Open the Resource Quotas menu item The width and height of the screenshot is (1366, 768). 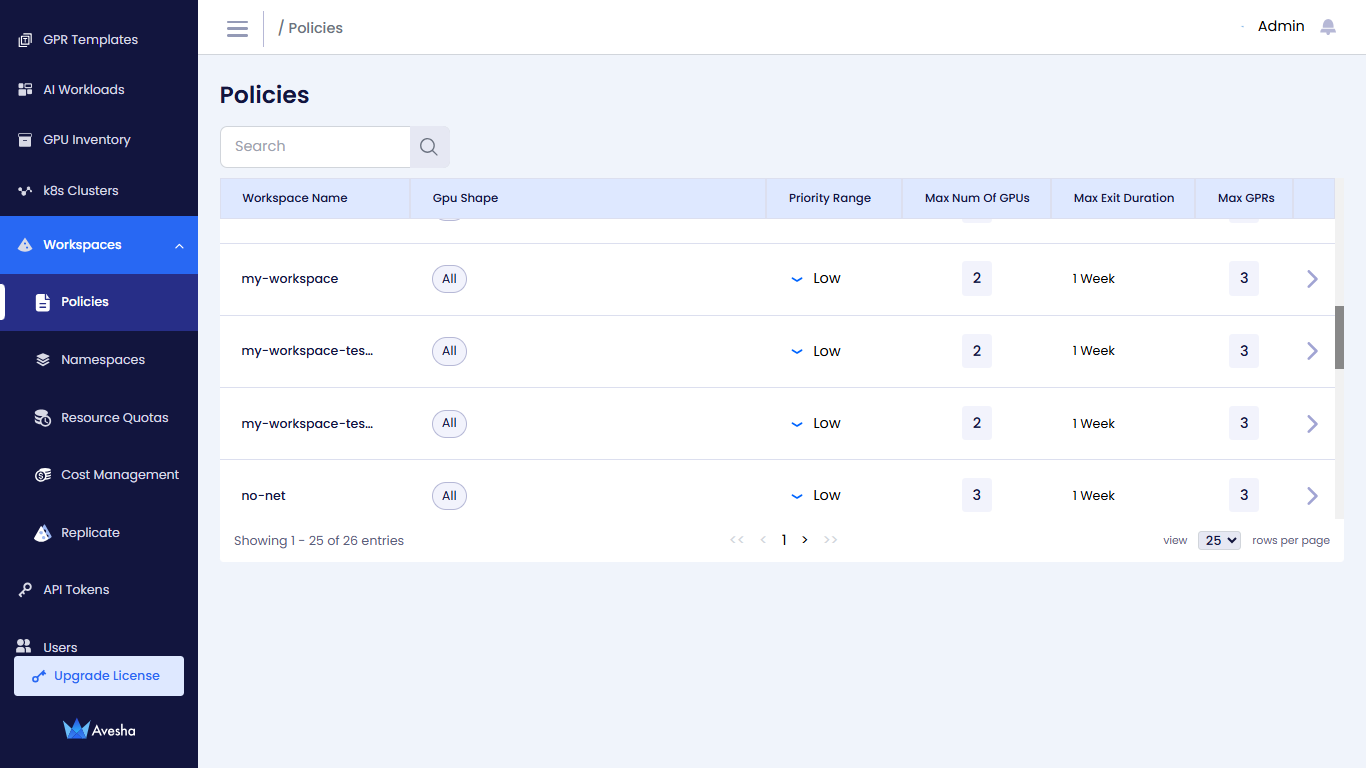pyautogui.click(x=114, y=418)
